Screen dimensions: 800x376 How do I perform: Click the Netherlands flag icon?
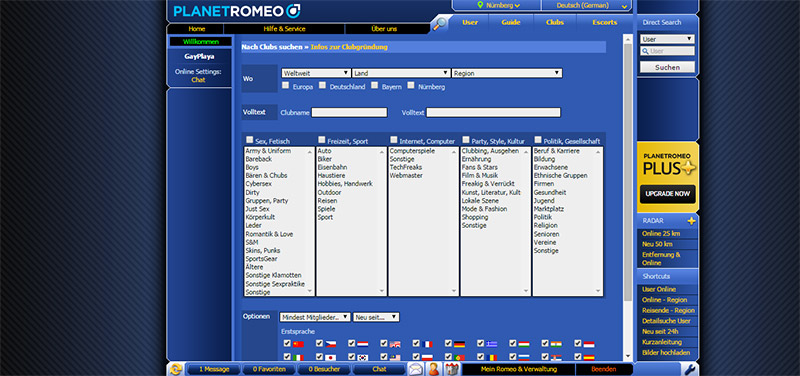(x=363, y=344)
